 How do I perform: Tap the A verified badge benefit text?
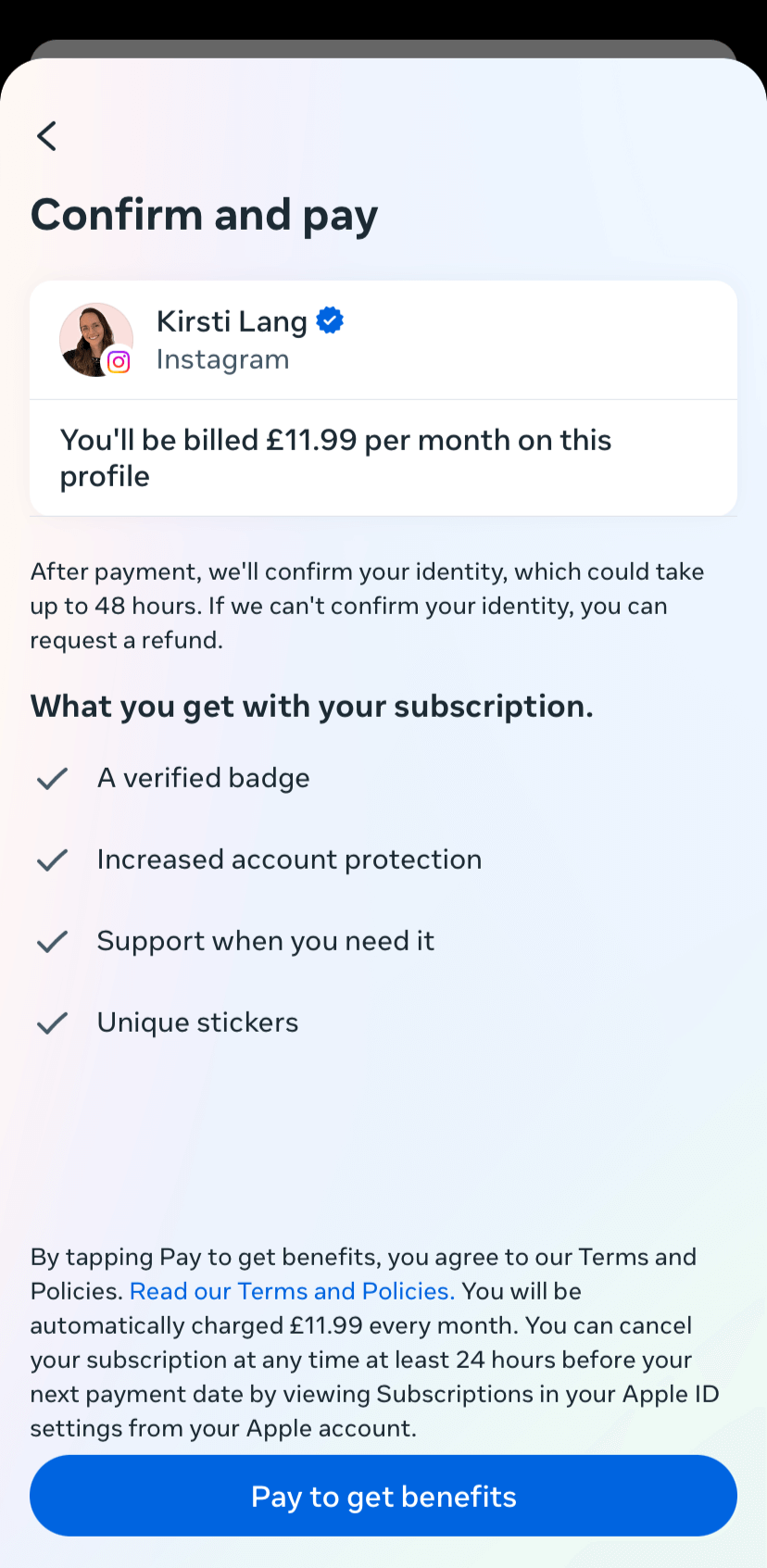[x=203, y=778]
